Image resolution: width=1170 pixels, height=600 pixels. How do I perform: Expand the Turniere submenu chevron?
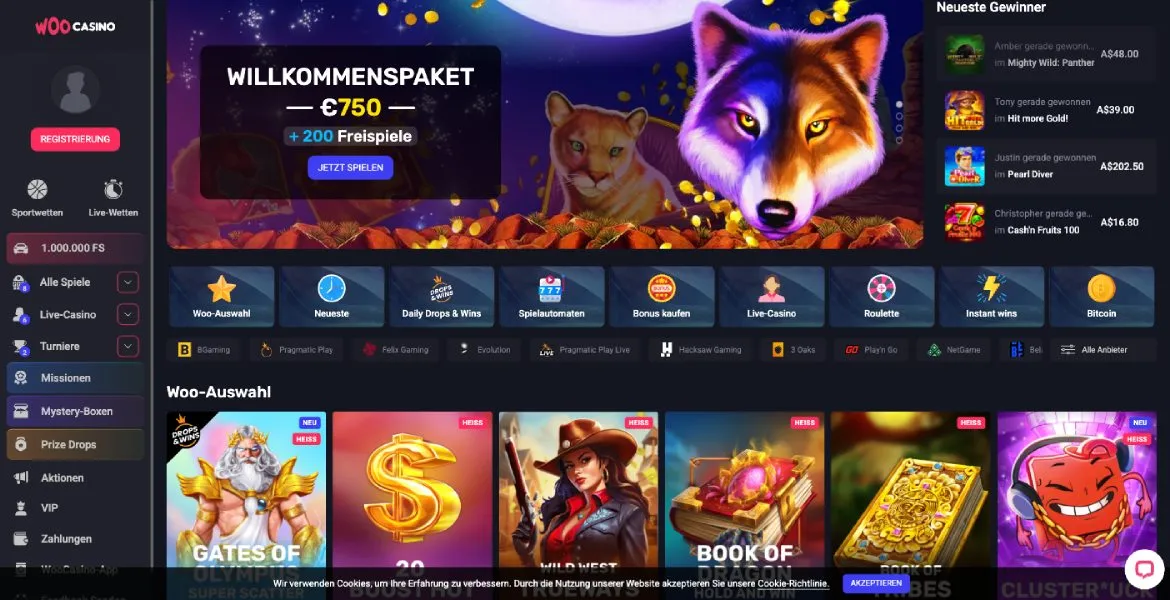click(x=128, y=346)
